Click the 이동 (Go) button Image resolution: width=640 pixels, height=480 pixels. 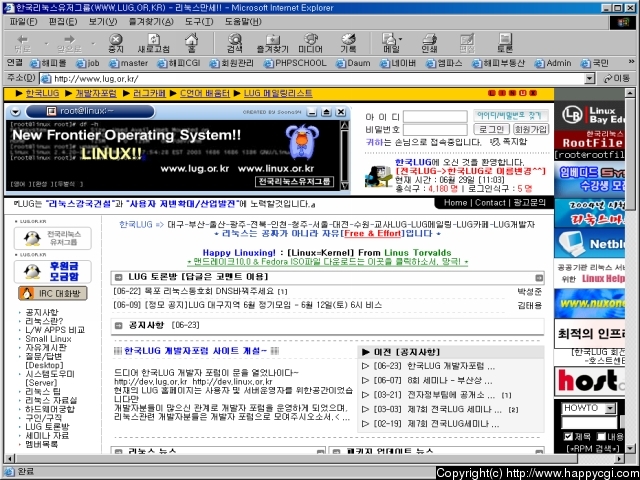coord(617,78)
